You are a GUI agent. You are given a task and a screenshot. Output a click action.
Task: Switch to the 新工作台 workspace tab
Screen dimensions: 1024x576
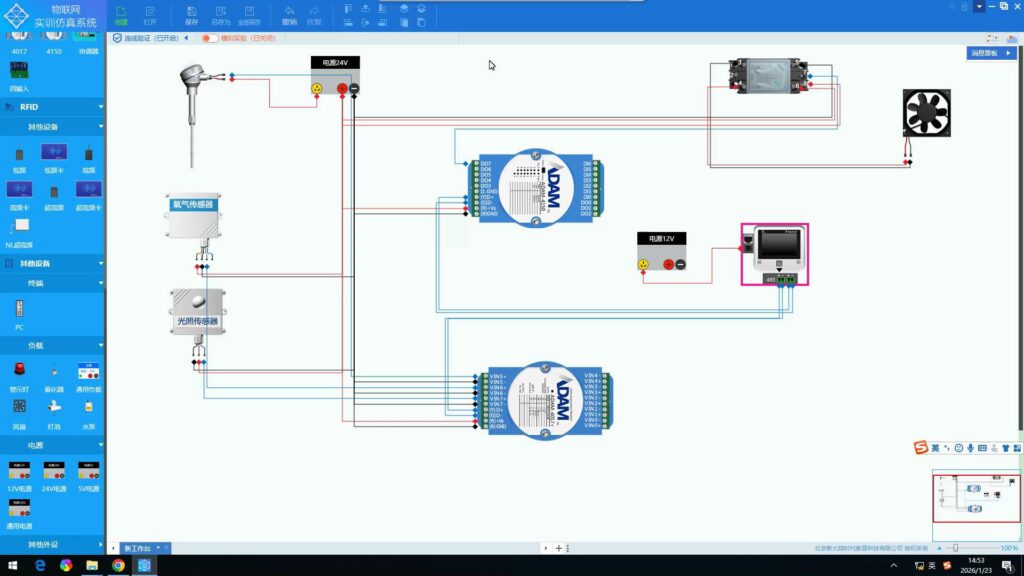point(138,548)
